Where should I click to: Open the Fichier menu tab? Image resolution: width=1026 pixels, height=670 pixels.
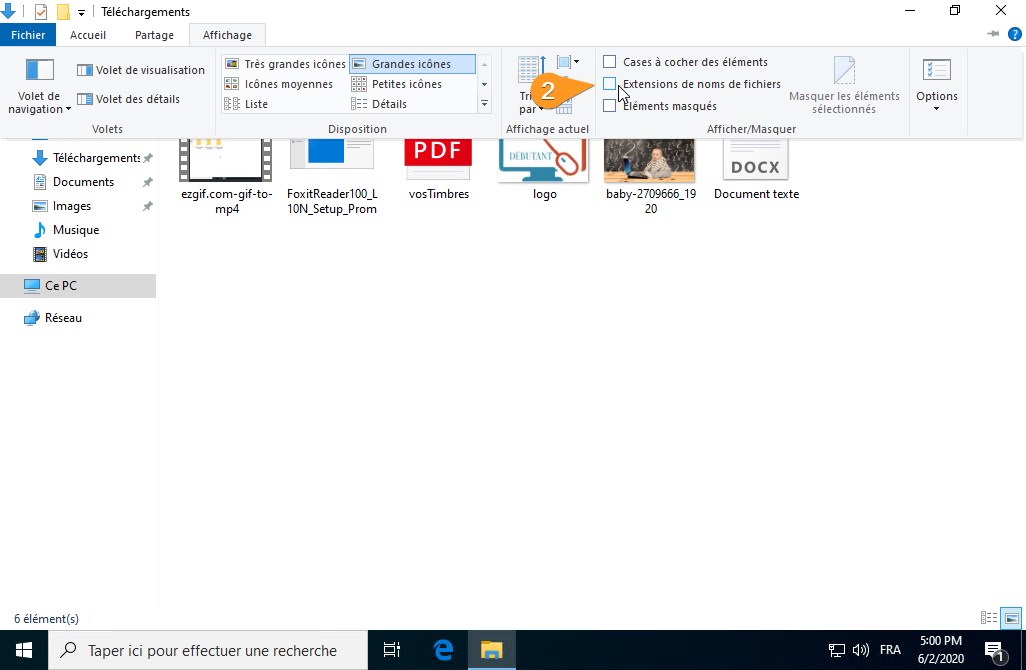[28, 35]
